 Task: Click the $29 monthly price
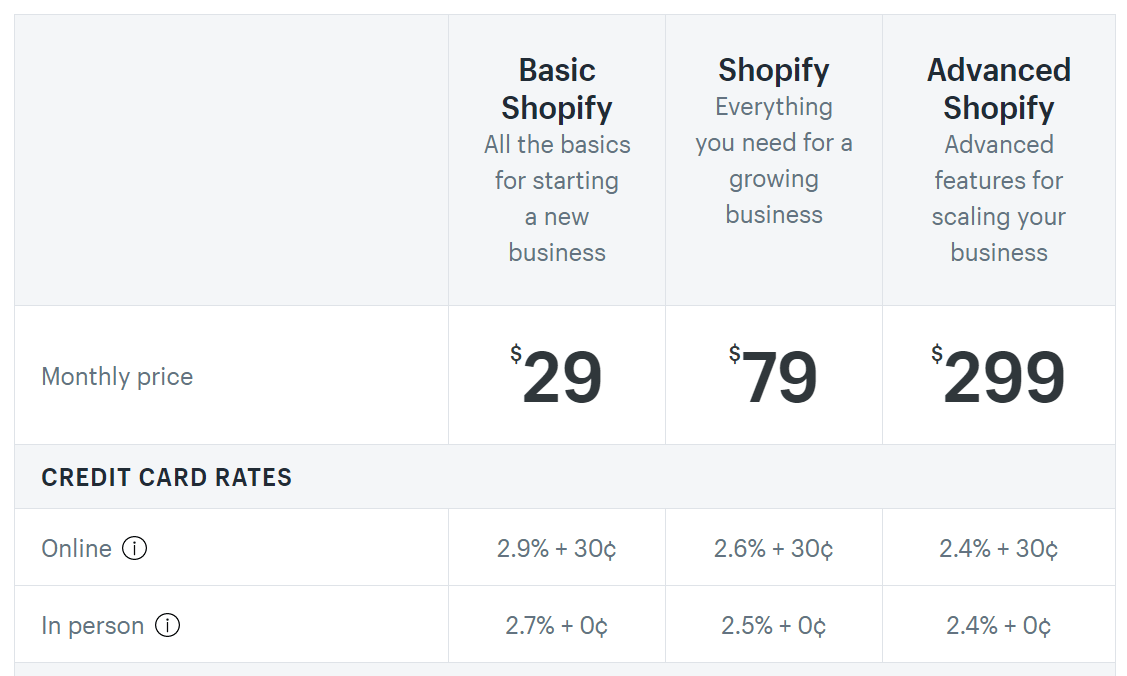tap(557, 377)
